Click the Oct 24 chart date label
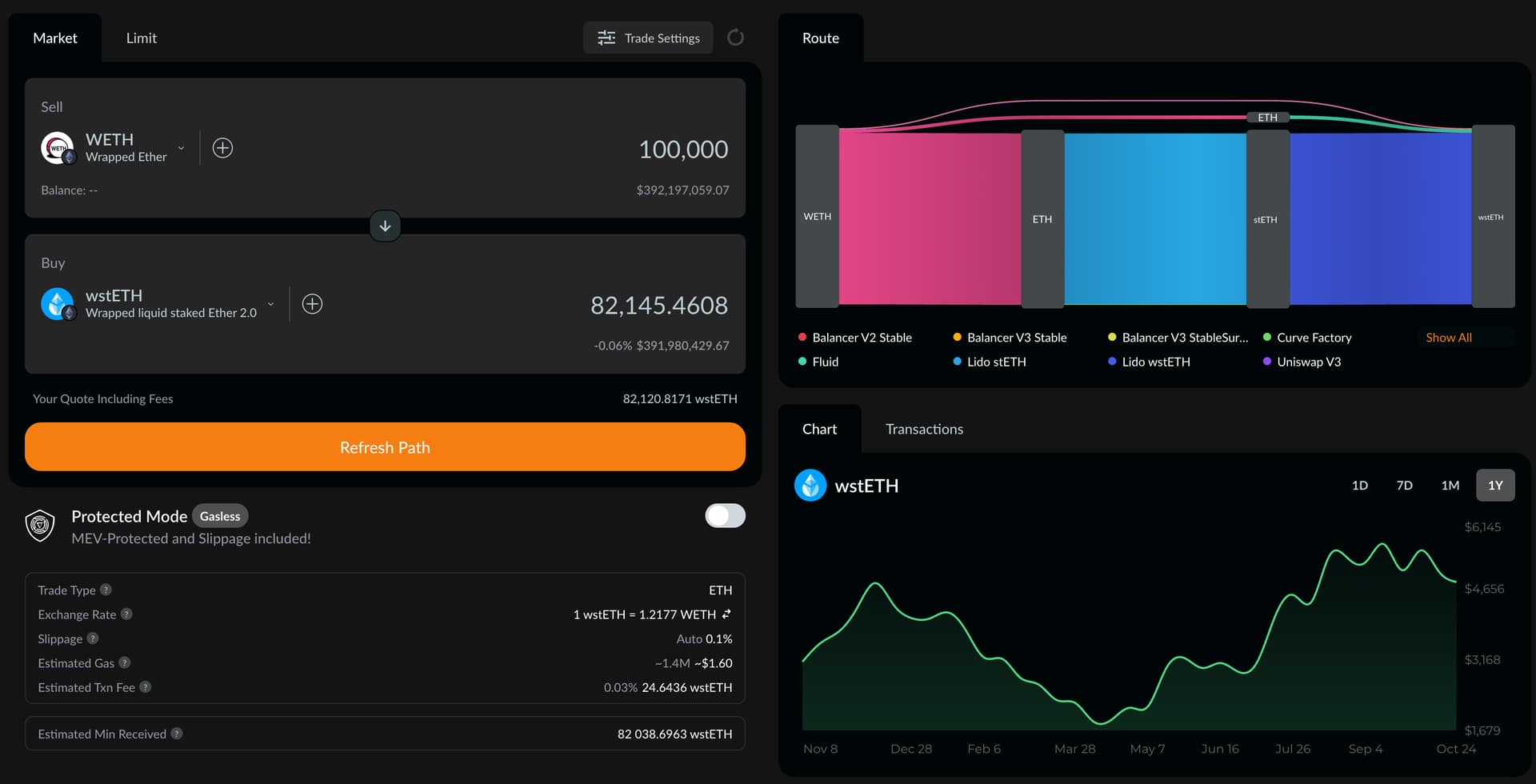This screenshot has width=1536, height=784. click(x=1456, y=749)
